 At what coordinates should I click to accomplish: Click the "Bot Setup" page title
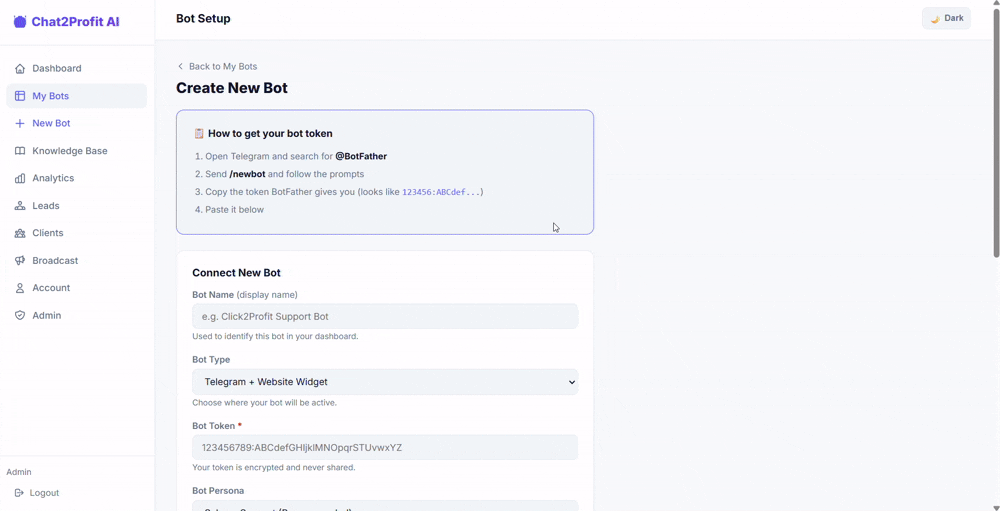click(x=203, y=19)
